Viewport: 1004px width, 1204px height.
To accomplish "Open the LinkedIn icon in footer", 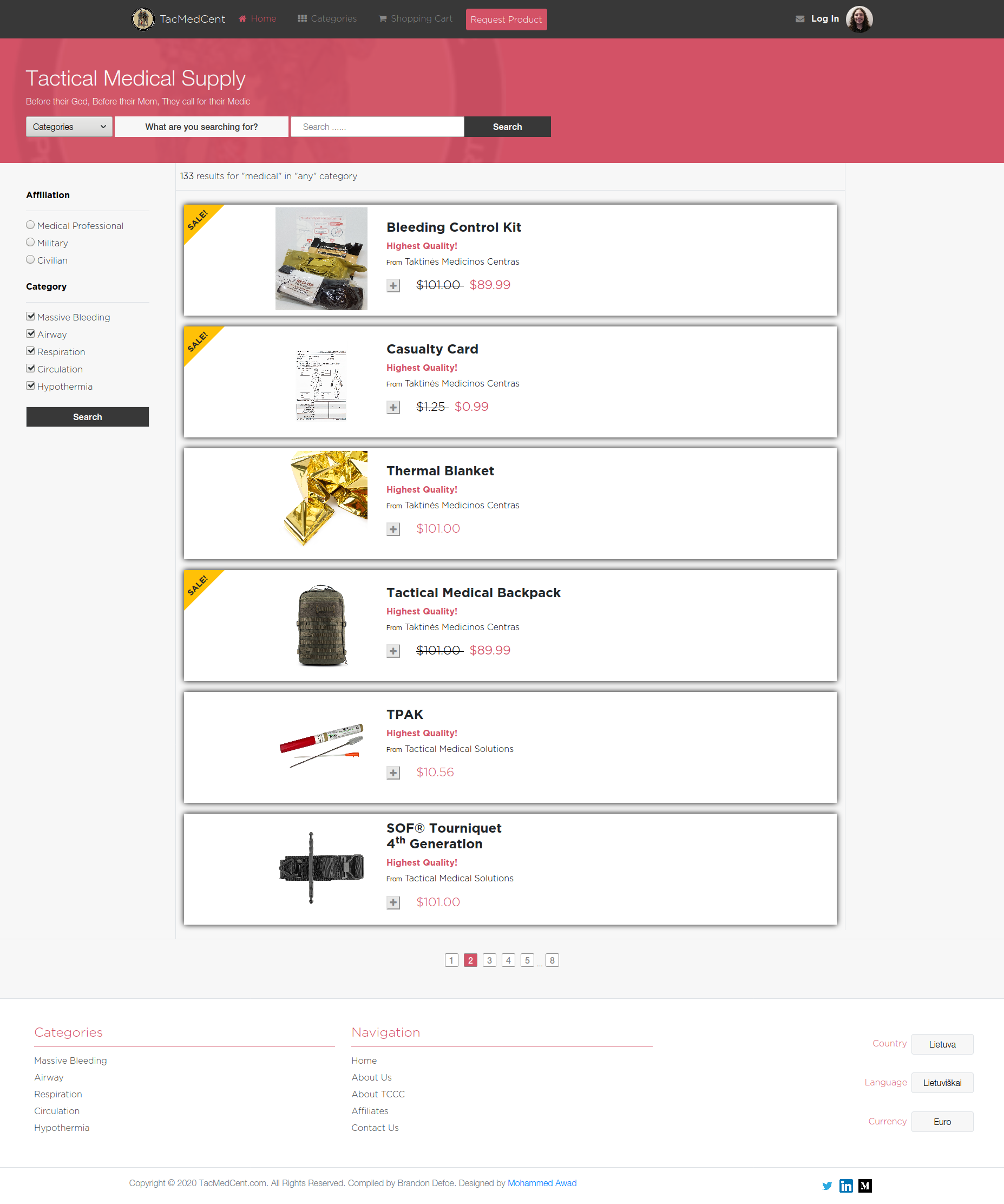I will click(x=846, y=1186).
